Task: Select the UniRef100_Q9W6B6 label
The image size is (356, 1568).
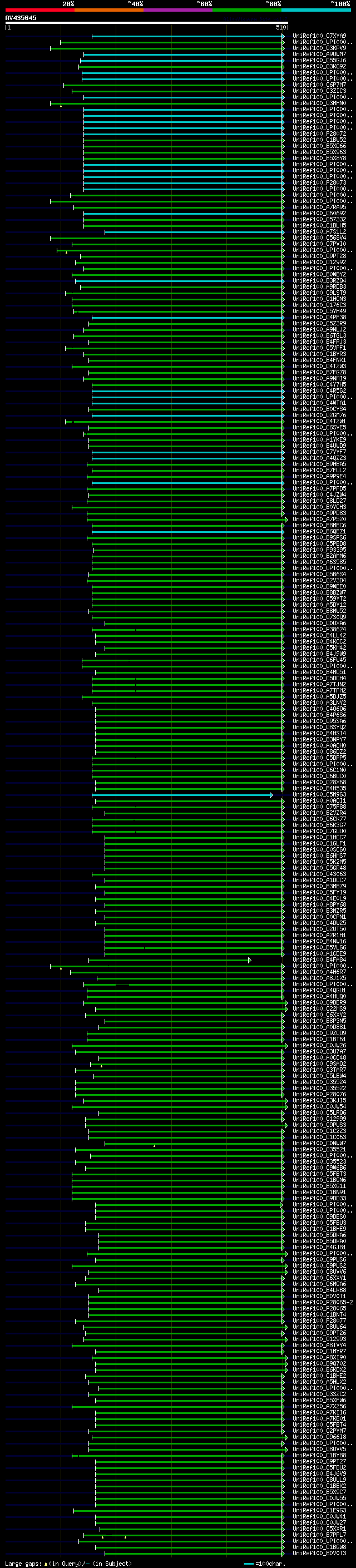Action: click(x=319, y=1168)
